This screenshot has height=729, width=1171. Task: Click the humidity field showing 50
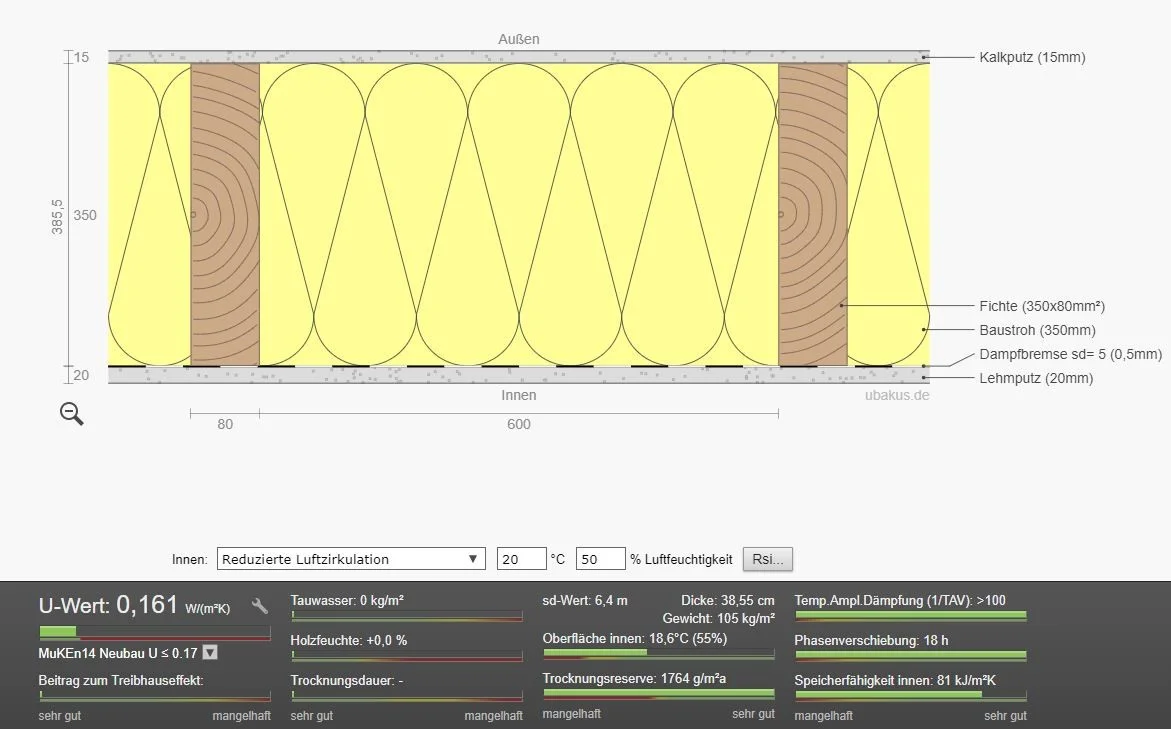pos(600,559)
